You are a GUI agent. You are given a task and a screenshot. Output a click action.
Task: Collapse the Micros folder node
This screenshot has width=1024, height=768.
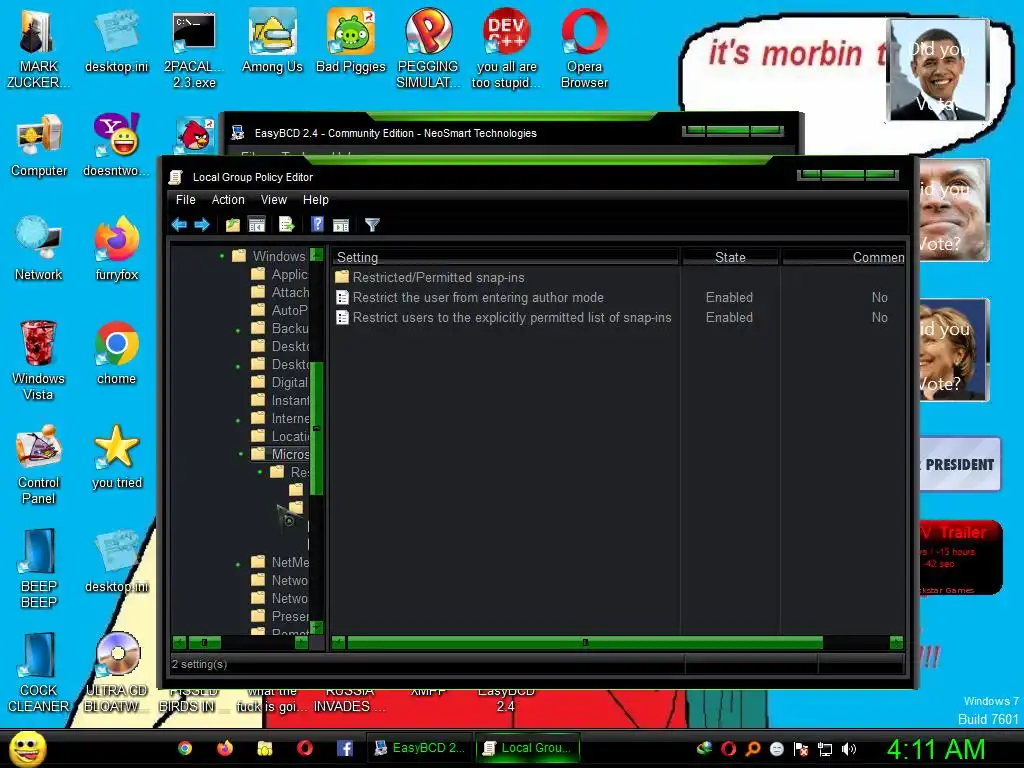pos(241,454)
